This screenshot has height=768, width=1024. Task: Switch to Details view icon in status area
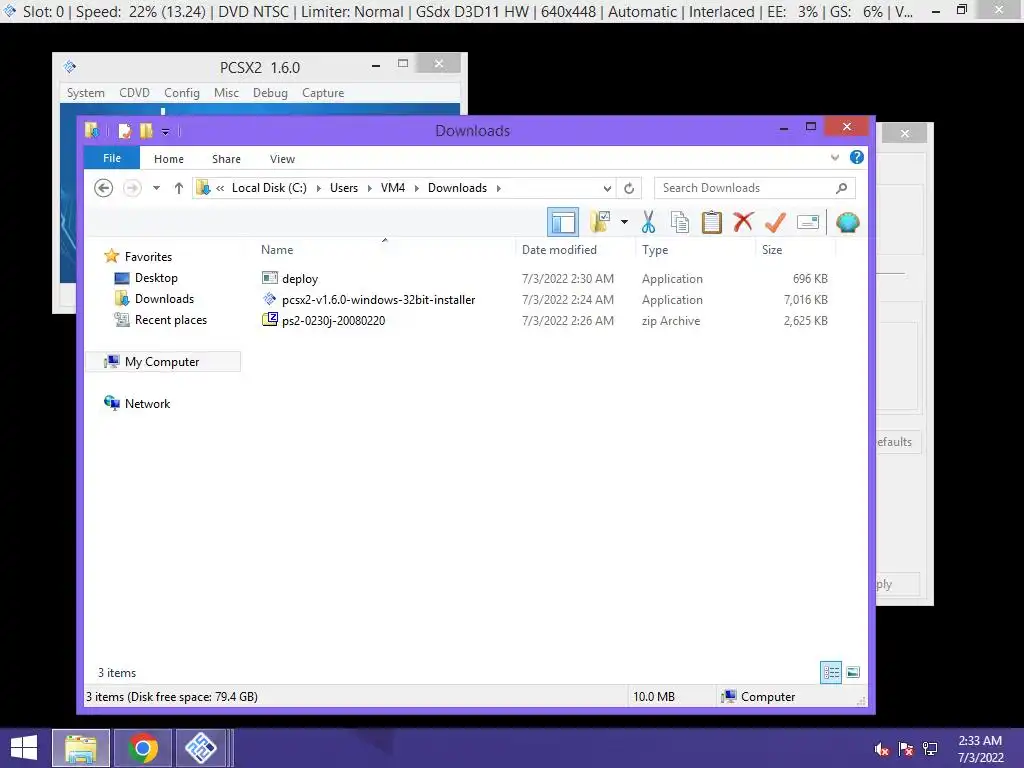[831, 672]
